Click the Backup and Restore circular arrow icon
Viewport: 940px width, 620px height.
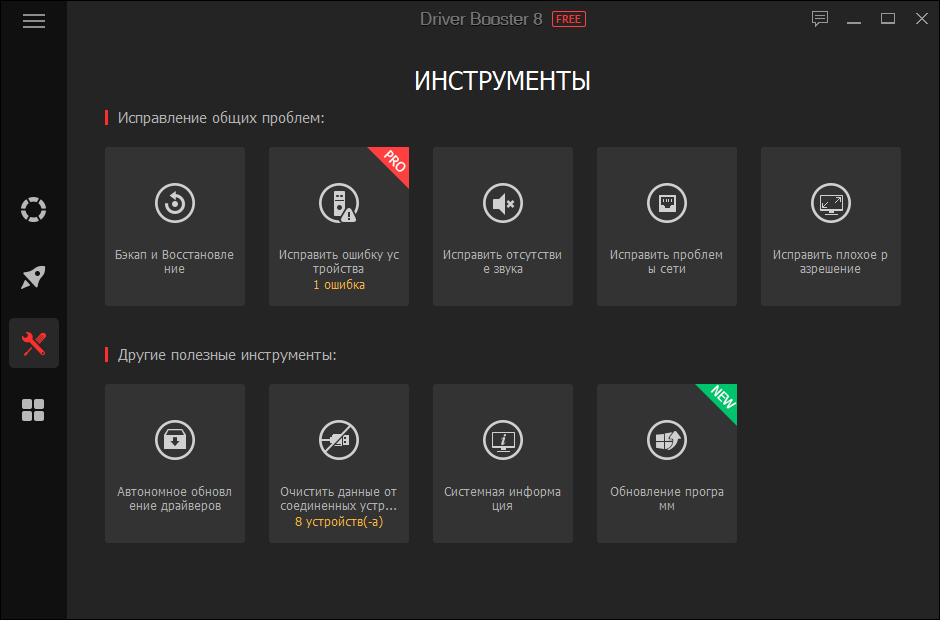pyautogui.click(x=175, y=203)
